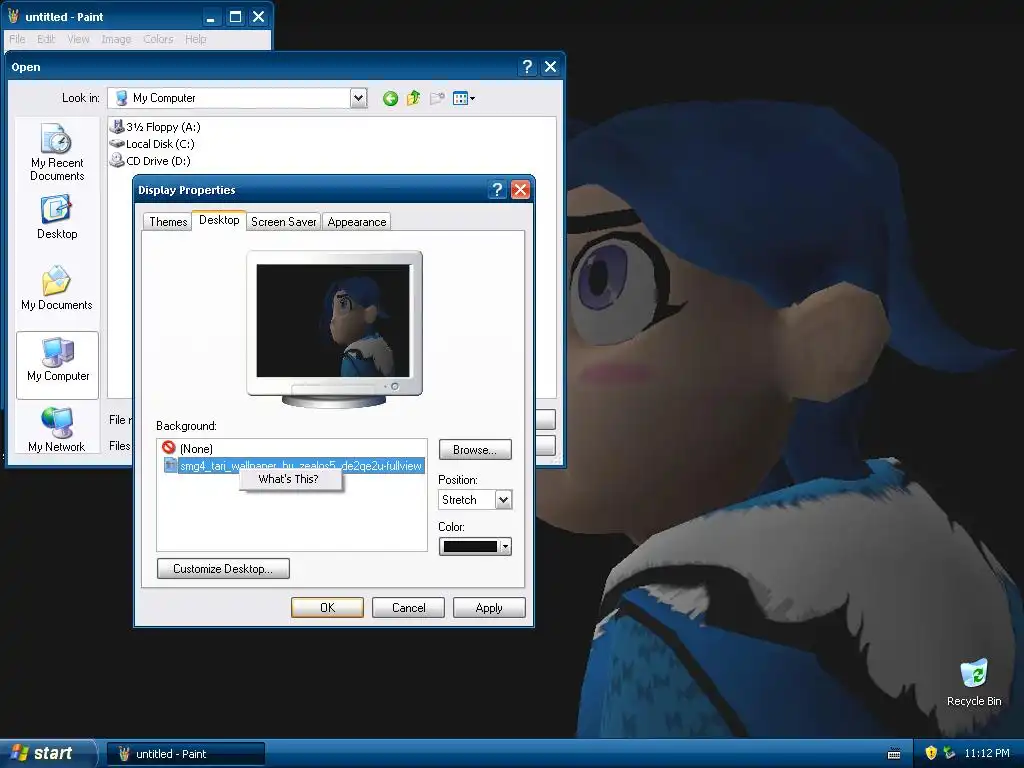Switch to the Themes tab
Screen dimensions: 1024x768
(168, 222)
